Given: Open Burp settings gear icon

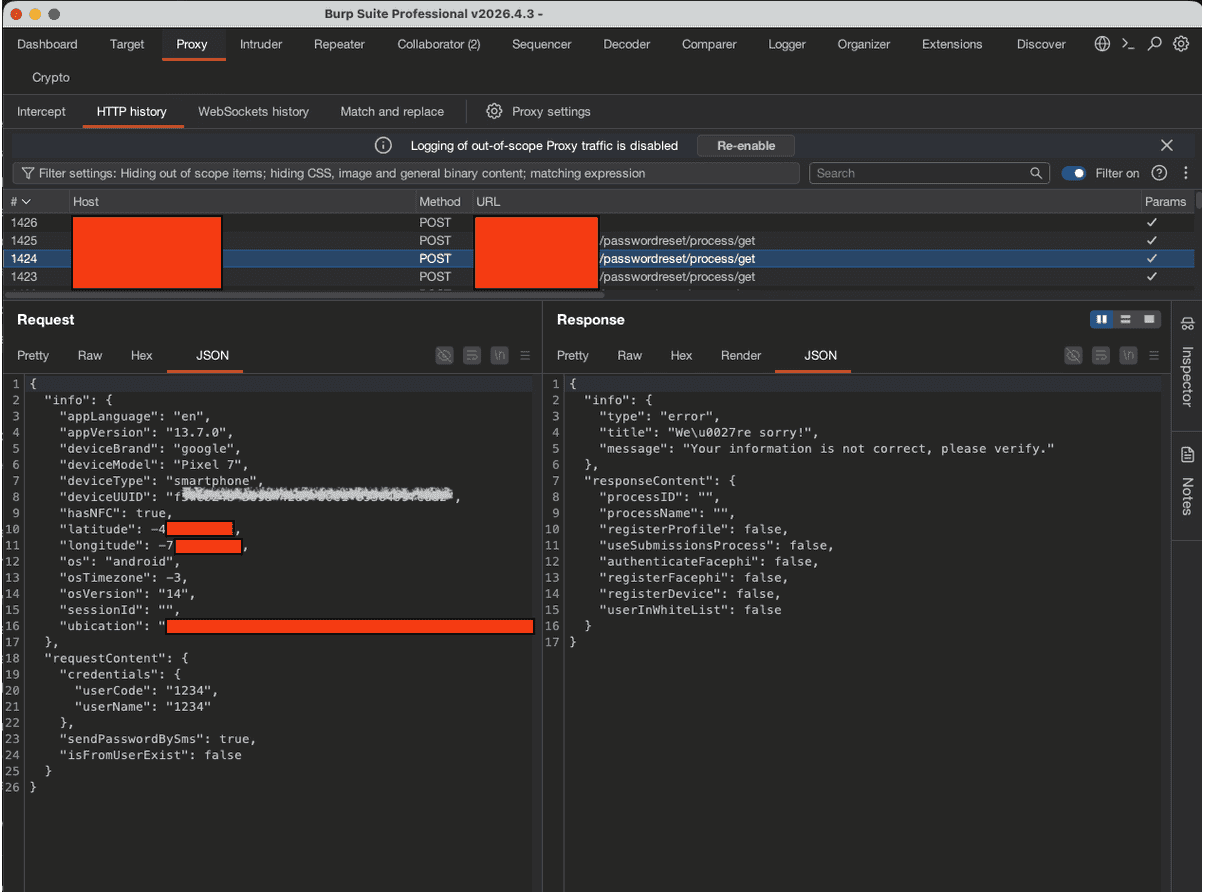Looking at the screenshot, I should point(1181,44).
